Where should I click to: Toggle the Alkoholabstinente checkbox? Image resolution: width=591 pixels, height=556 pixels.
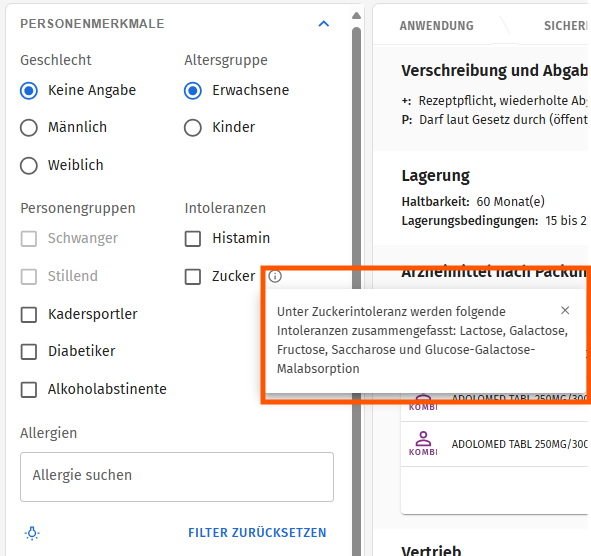coord(29,389)
